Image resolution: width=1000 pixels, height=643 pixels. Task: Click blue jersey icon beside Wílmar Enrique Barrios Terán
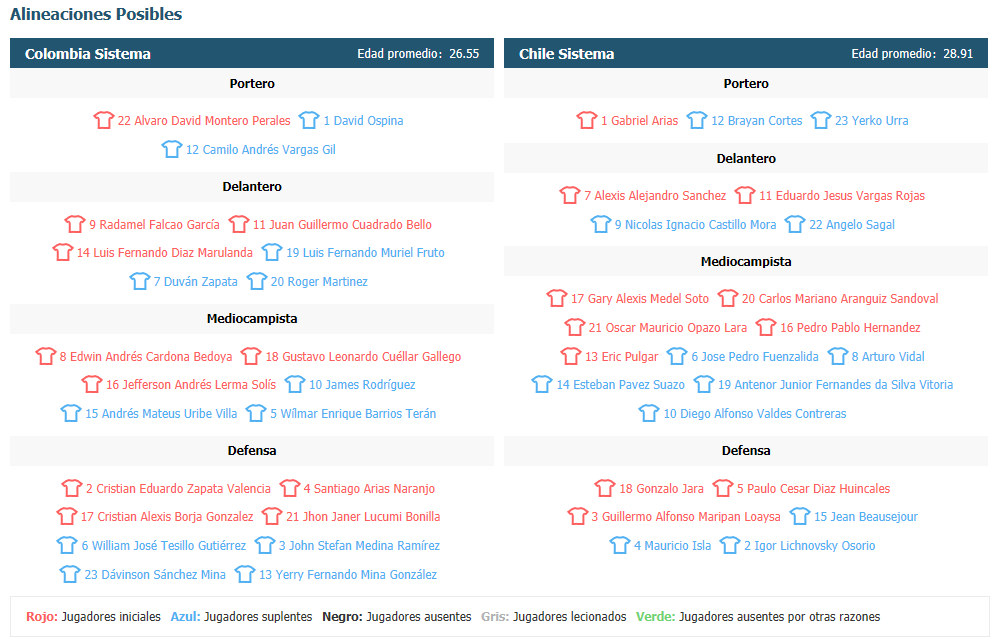pos(256,413)
